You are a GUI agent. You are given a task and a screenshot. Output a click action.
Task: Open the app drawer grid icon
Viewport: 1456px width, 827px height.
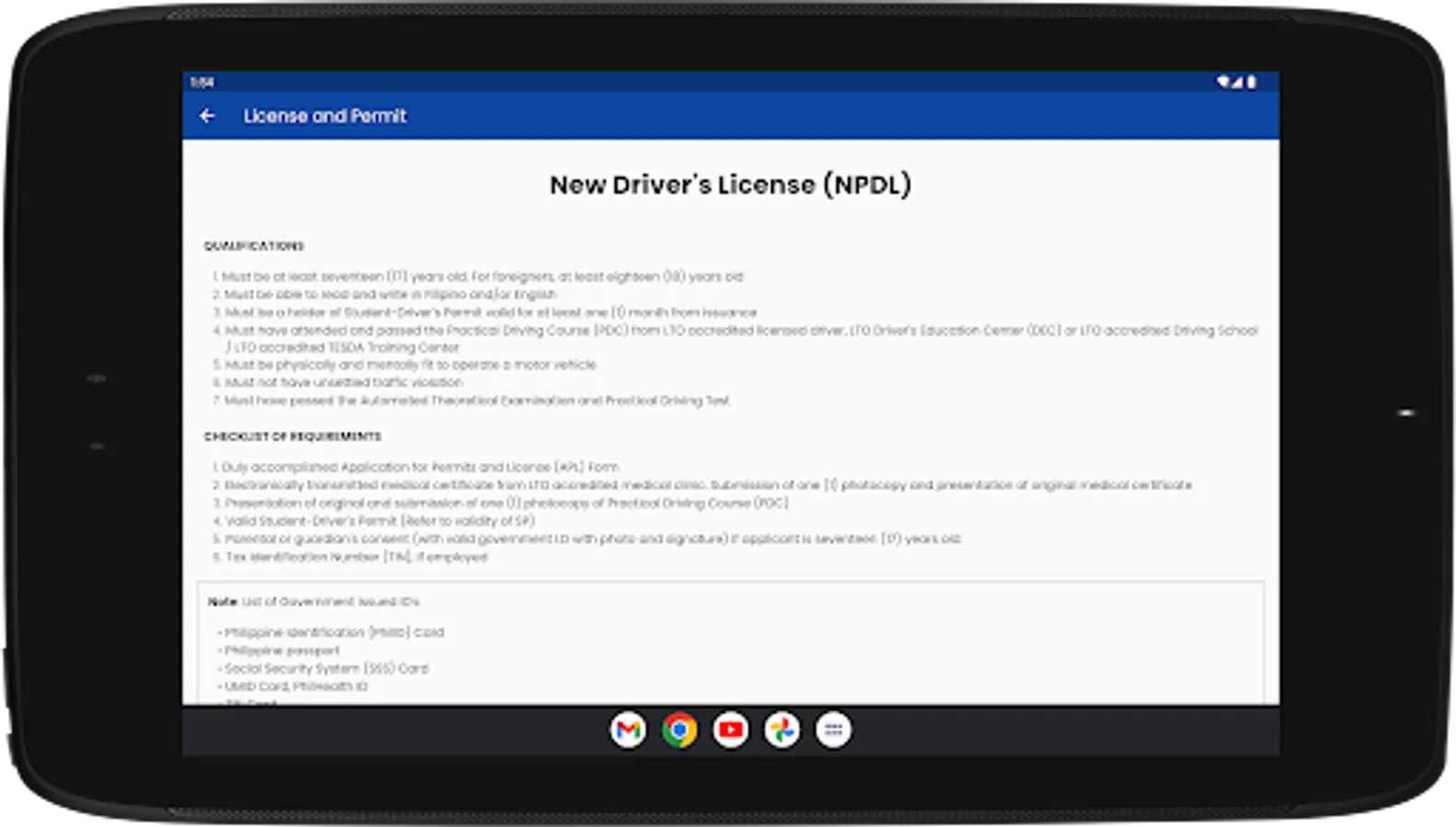(x=834, y=730)
